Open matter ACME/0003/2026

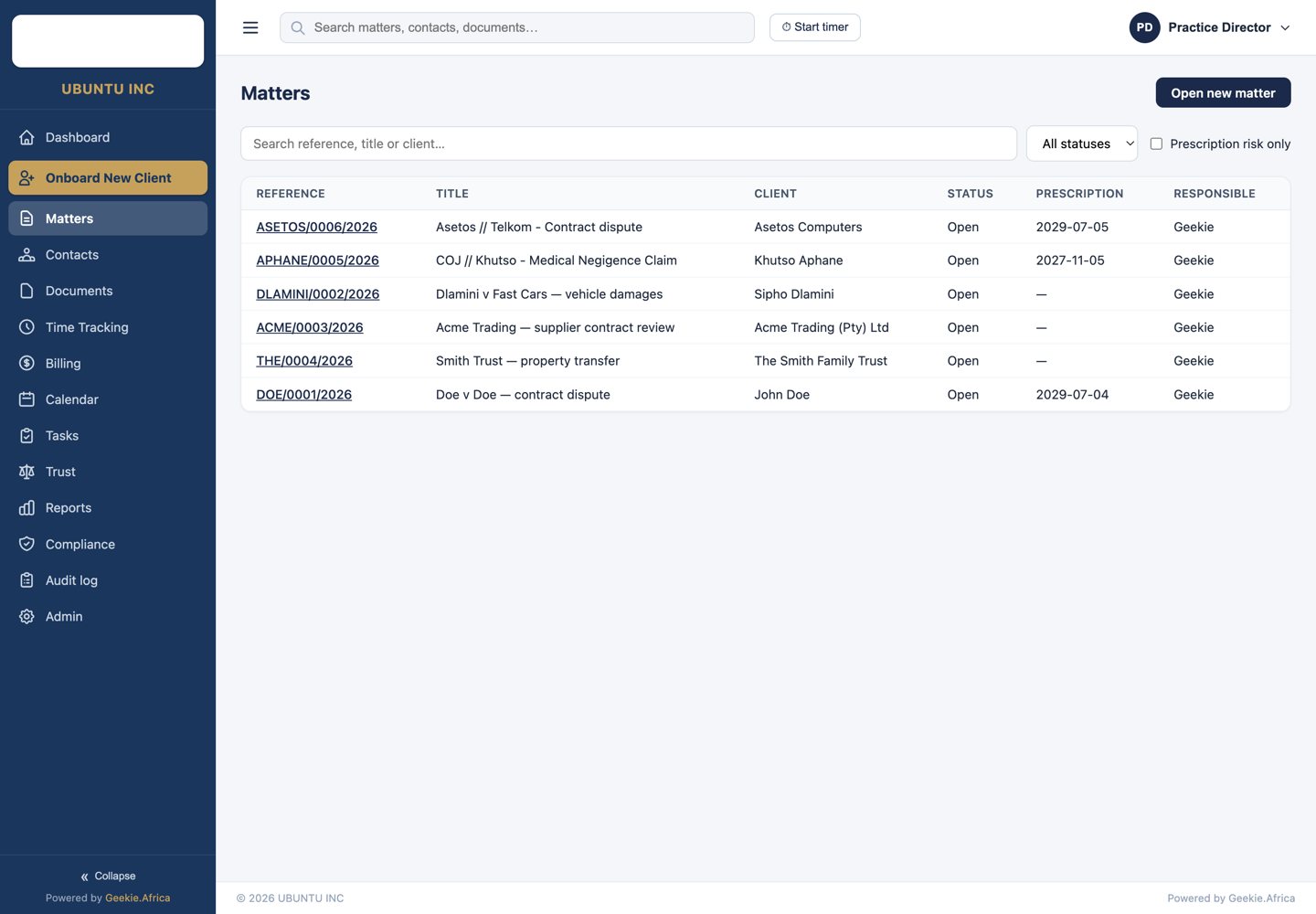pos(310,327)
